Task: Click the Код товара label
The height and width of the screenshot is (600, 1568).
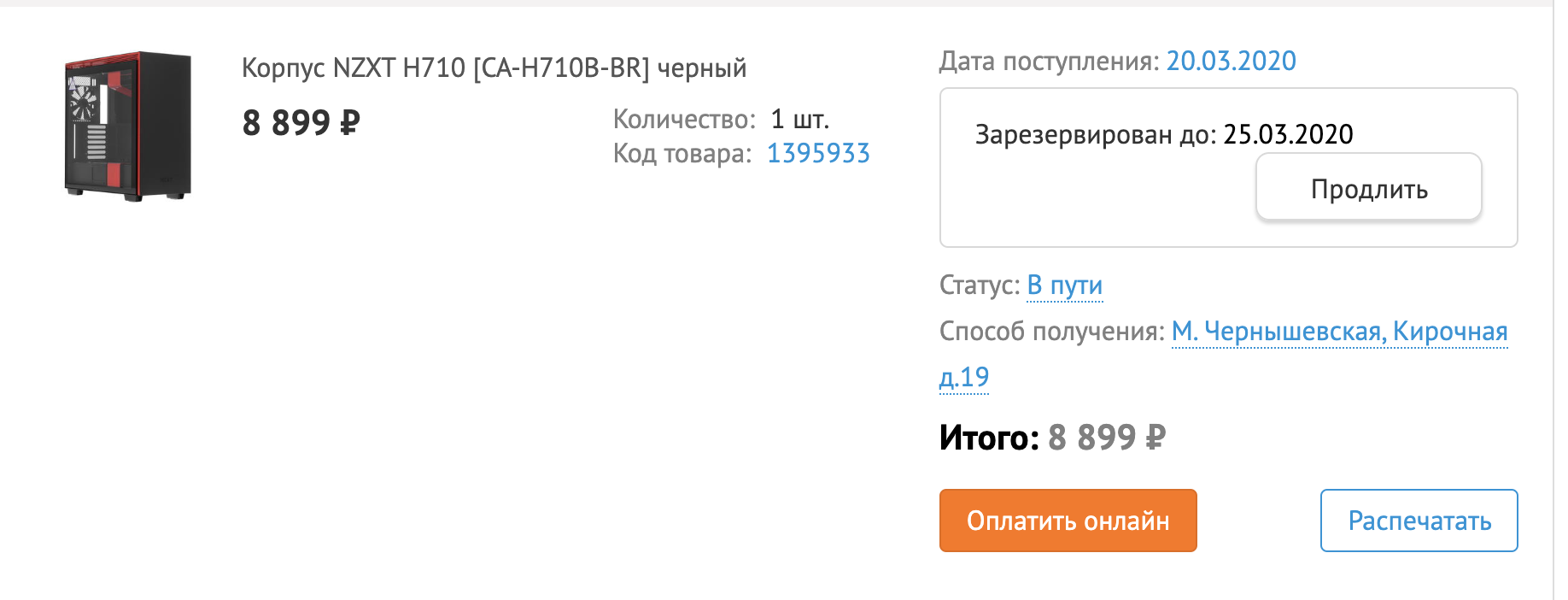Action: click(x=682, y=153)
